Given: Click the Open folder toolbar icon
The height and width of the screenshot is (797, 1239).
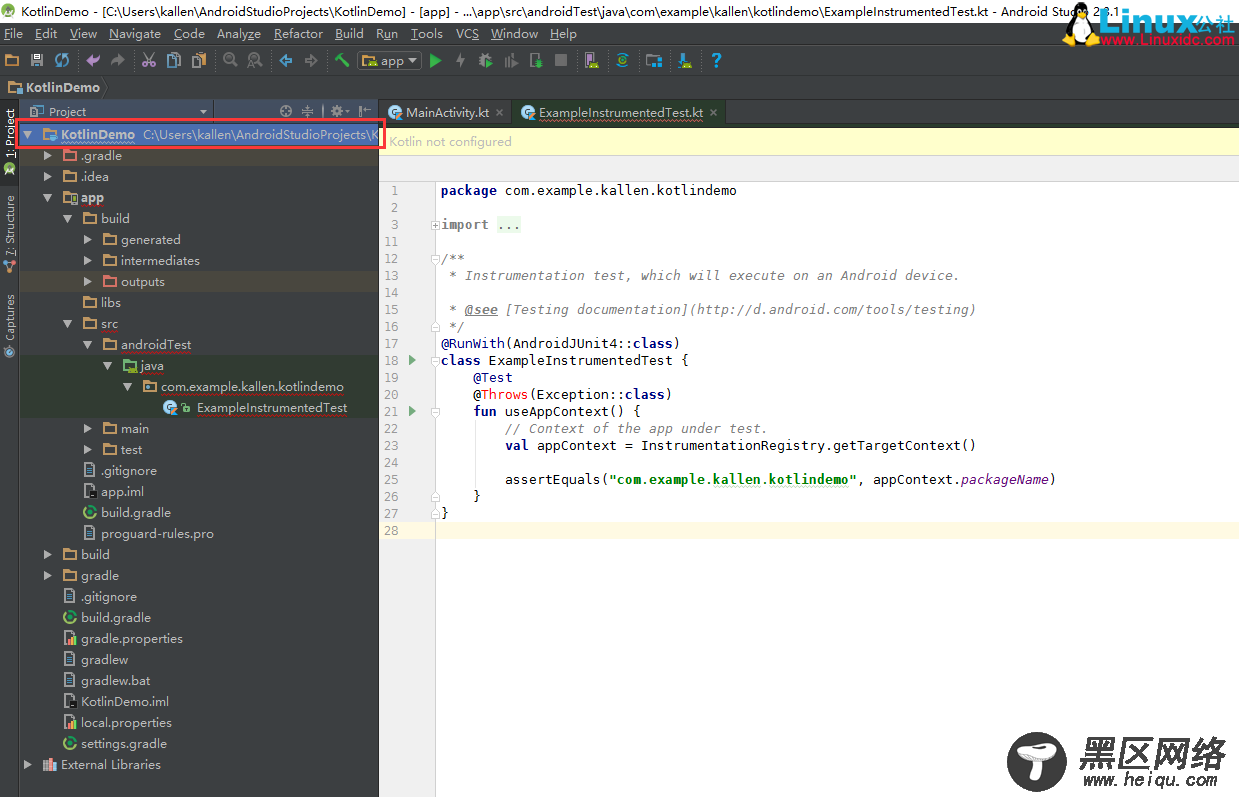Looking at the screenshot, I should pos(12,61).
